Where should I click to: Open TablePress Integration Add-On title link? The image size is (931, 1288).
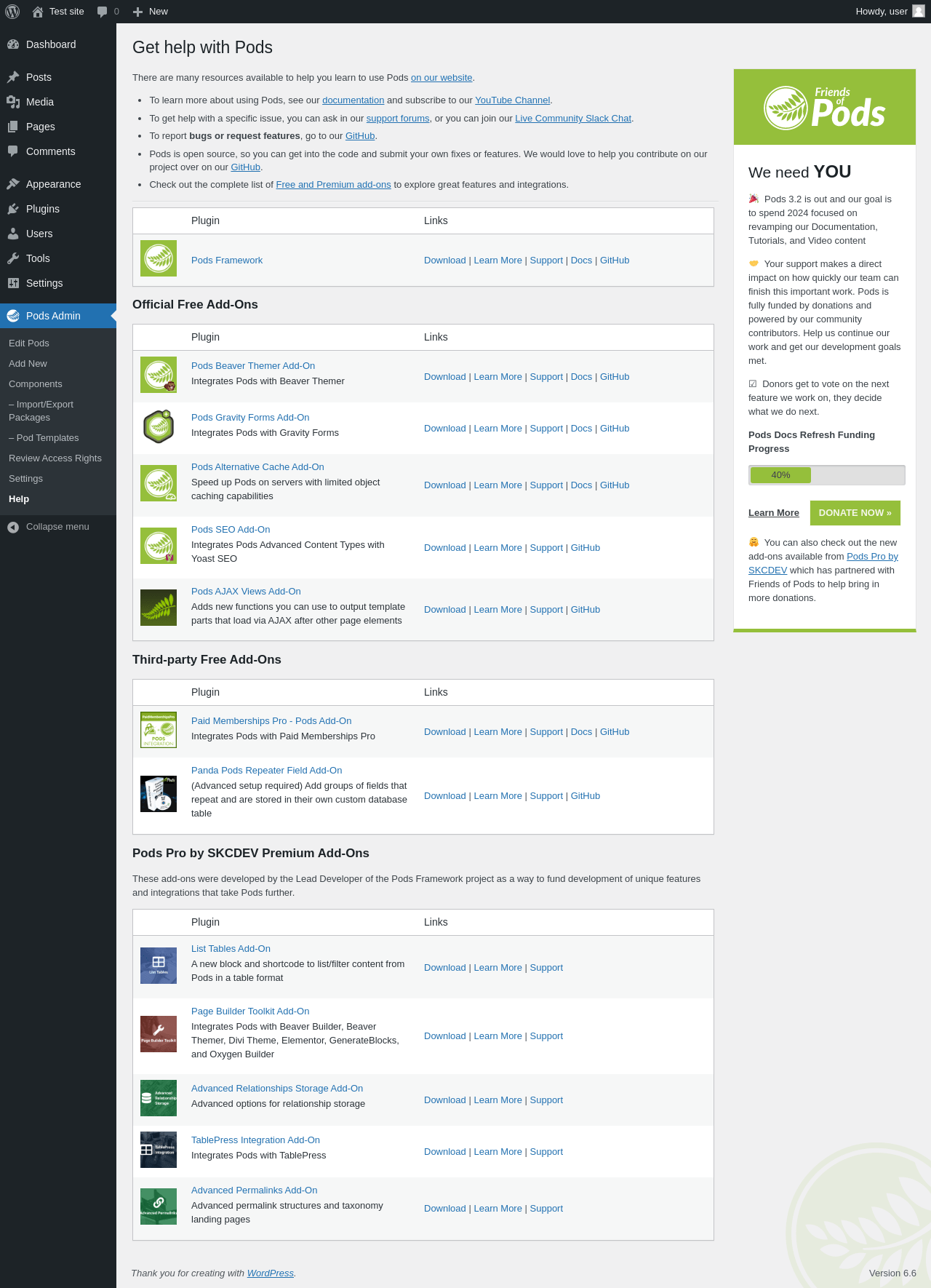point(255,1140)
